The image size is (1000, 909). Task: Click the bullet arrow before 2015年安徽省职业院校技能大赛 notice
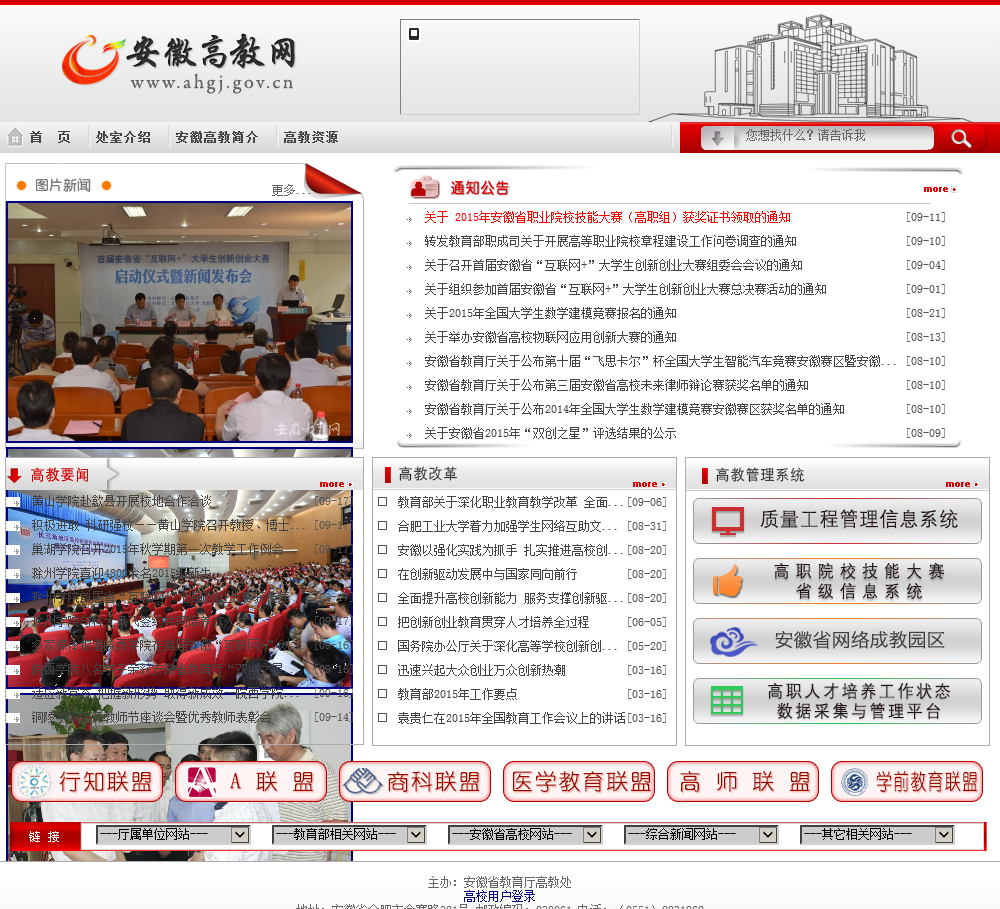409,219
